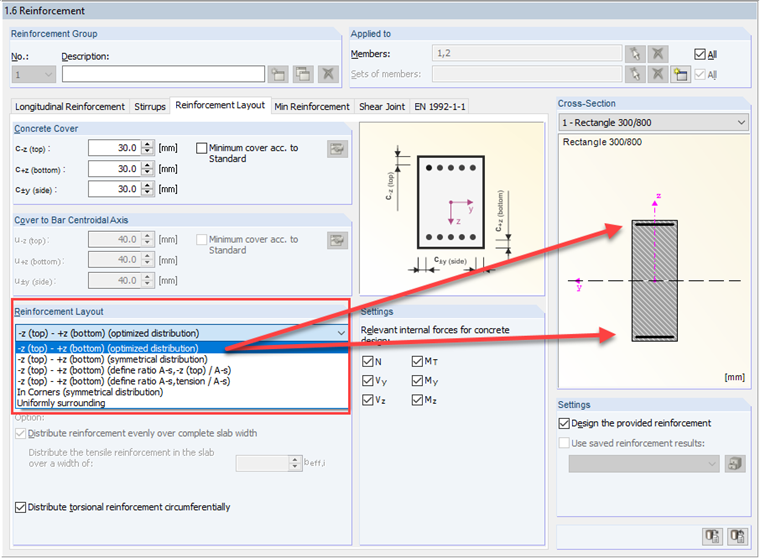Select the Reinforcement Layout tab

[220, 105]
